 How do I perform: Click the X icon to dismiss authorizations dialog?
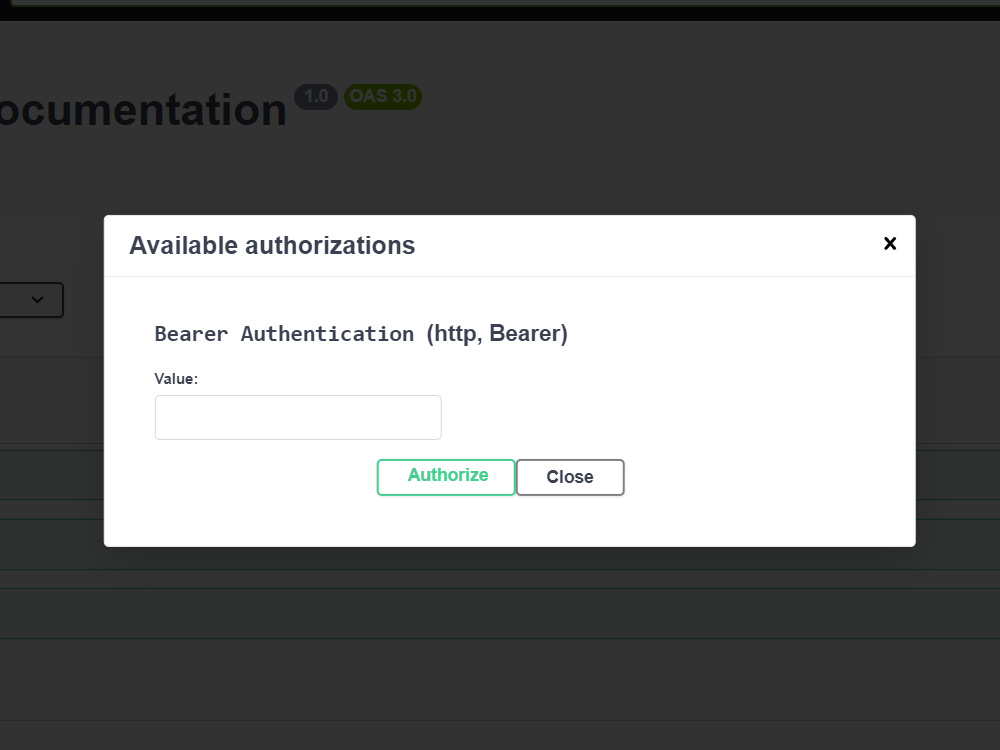(889, 243)
